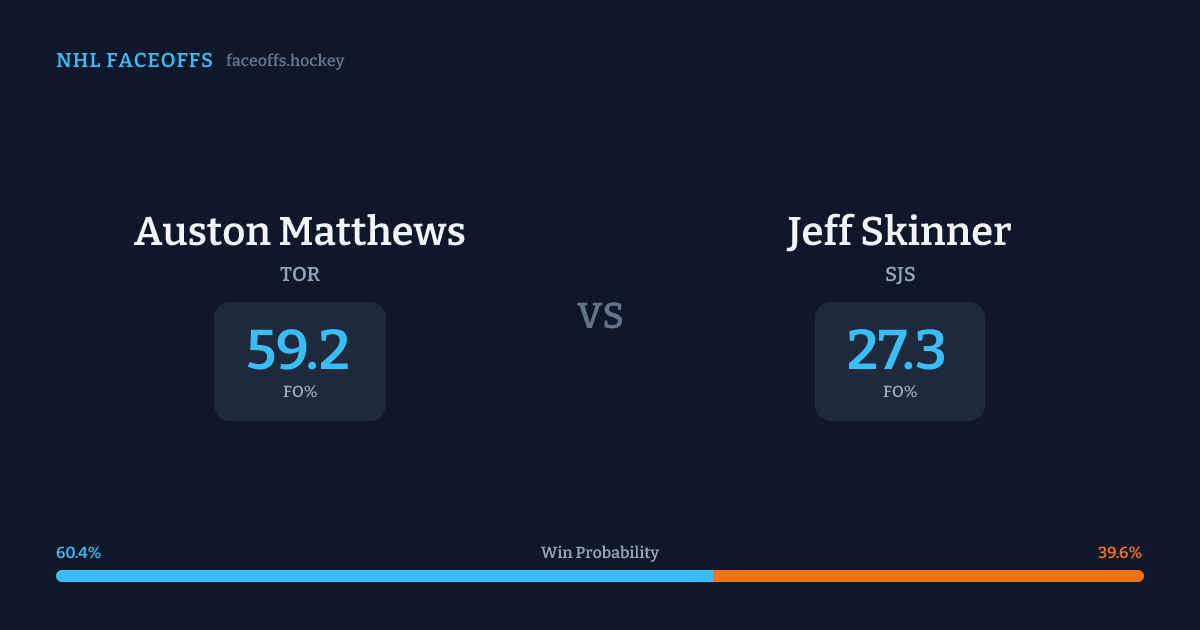Click the Win Probability label

tap(600, 553)
